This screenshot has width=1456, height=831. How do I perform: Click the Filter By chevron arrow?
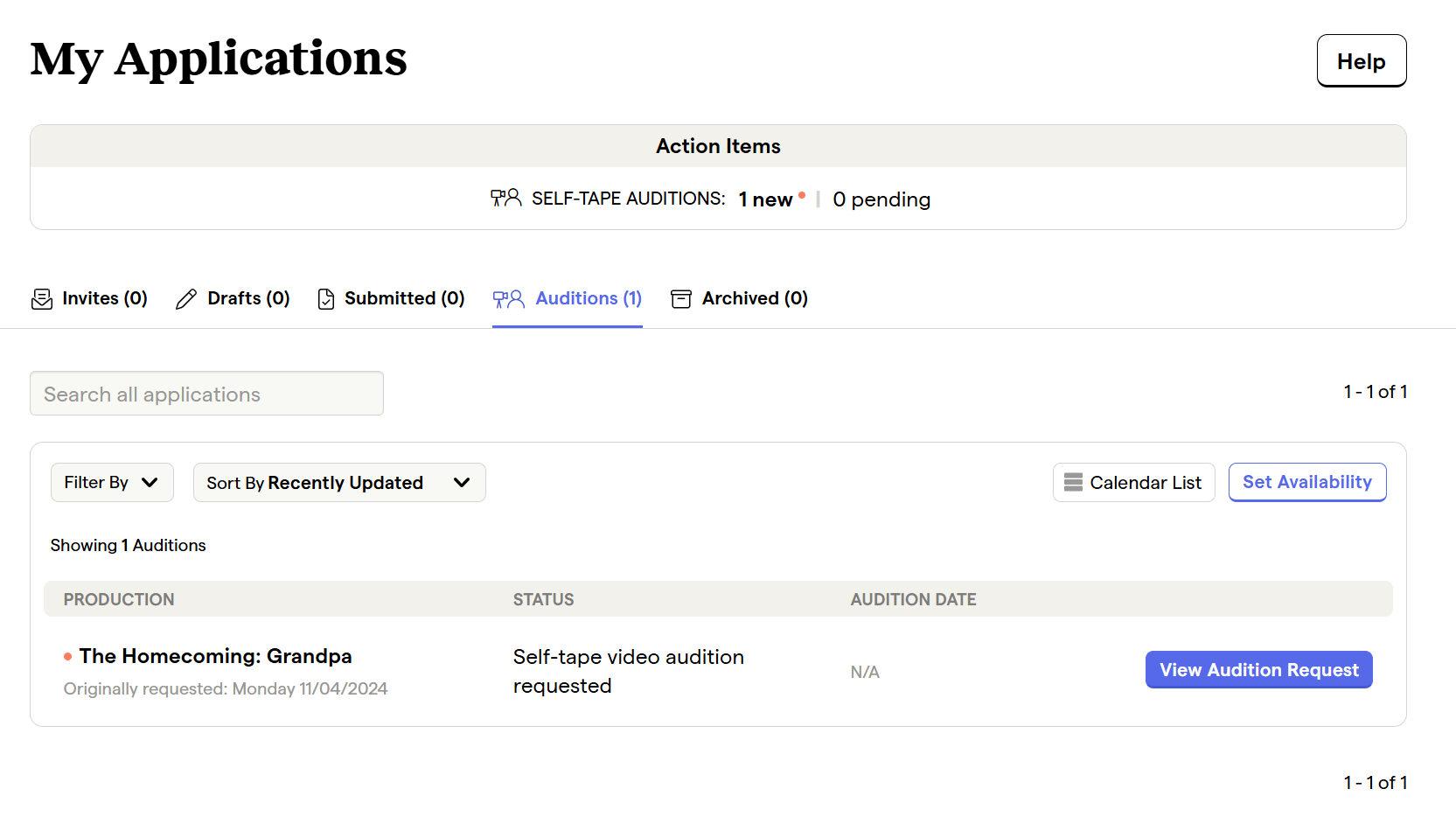(150, 483)
